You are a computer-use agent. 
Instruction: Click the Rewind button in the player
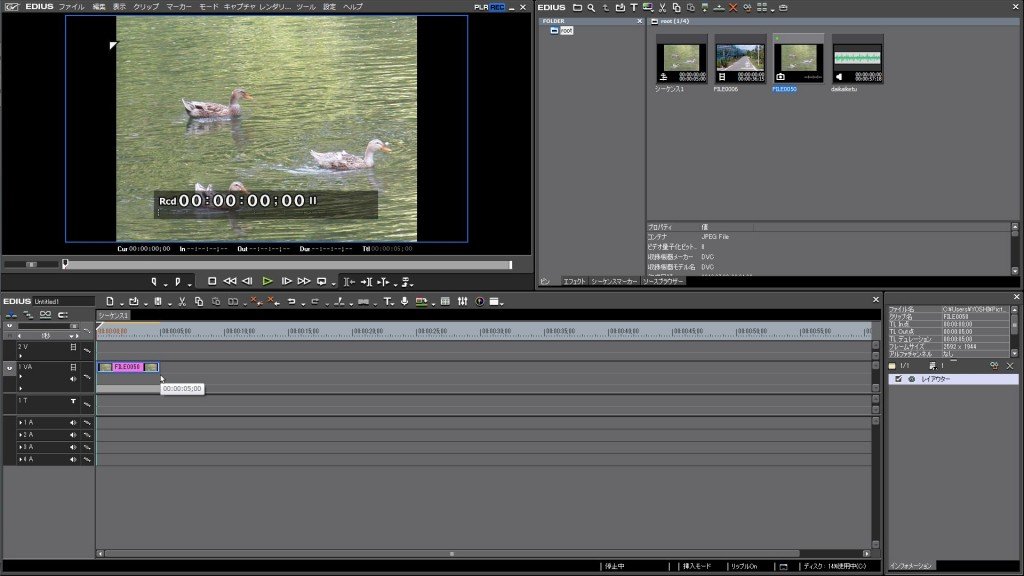pos(230,281)
